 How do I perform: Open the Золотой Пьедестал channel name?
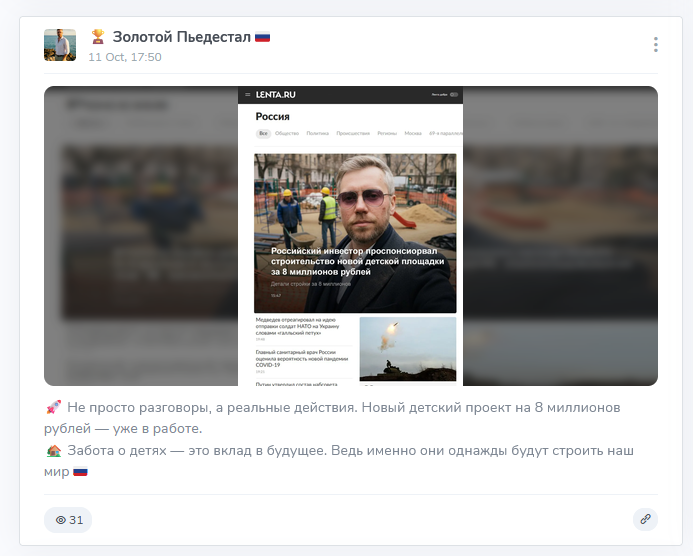pyautogui.click(x=181, y=37)
